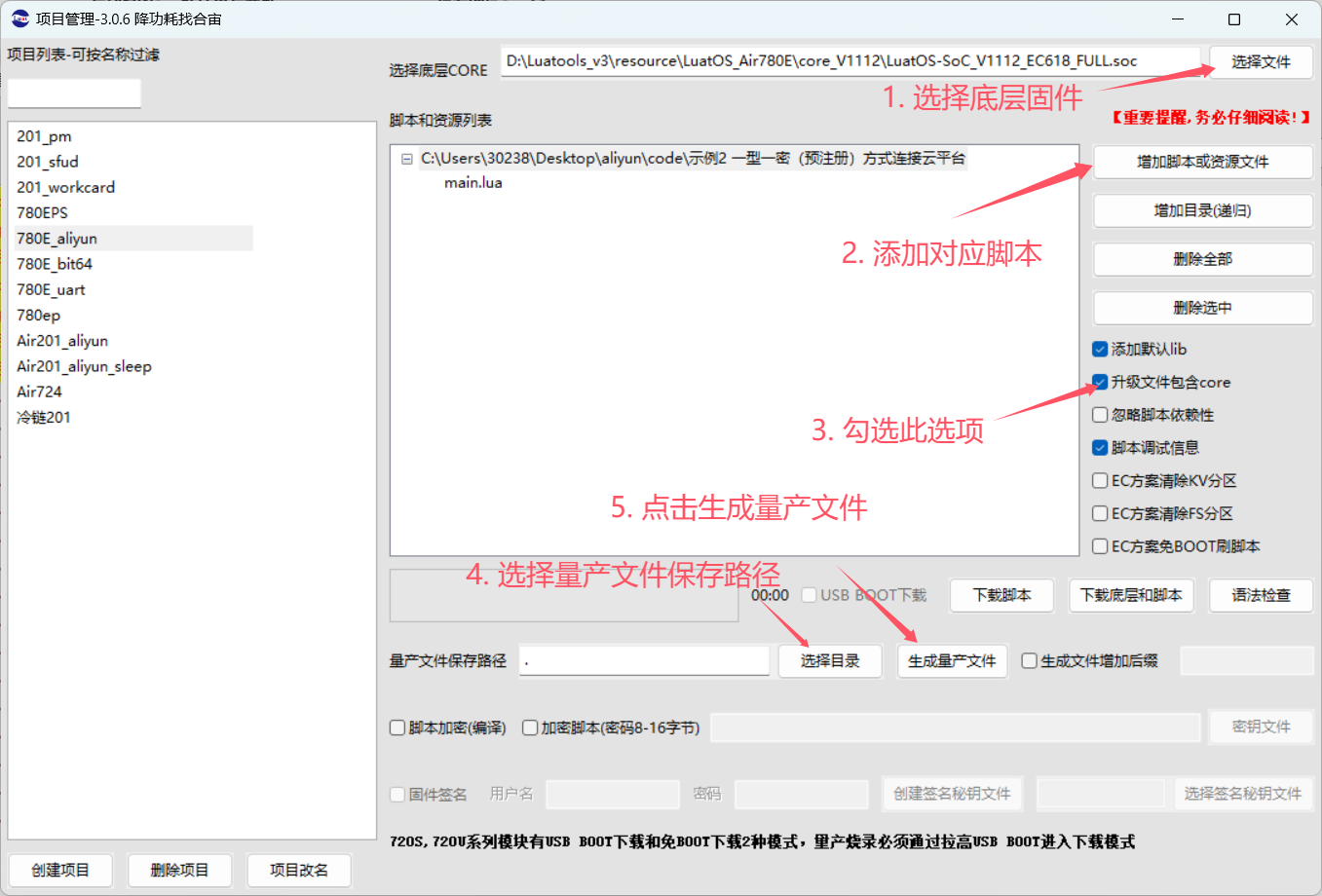Select project 780E_aliyun in list

[x=133, y=239]
